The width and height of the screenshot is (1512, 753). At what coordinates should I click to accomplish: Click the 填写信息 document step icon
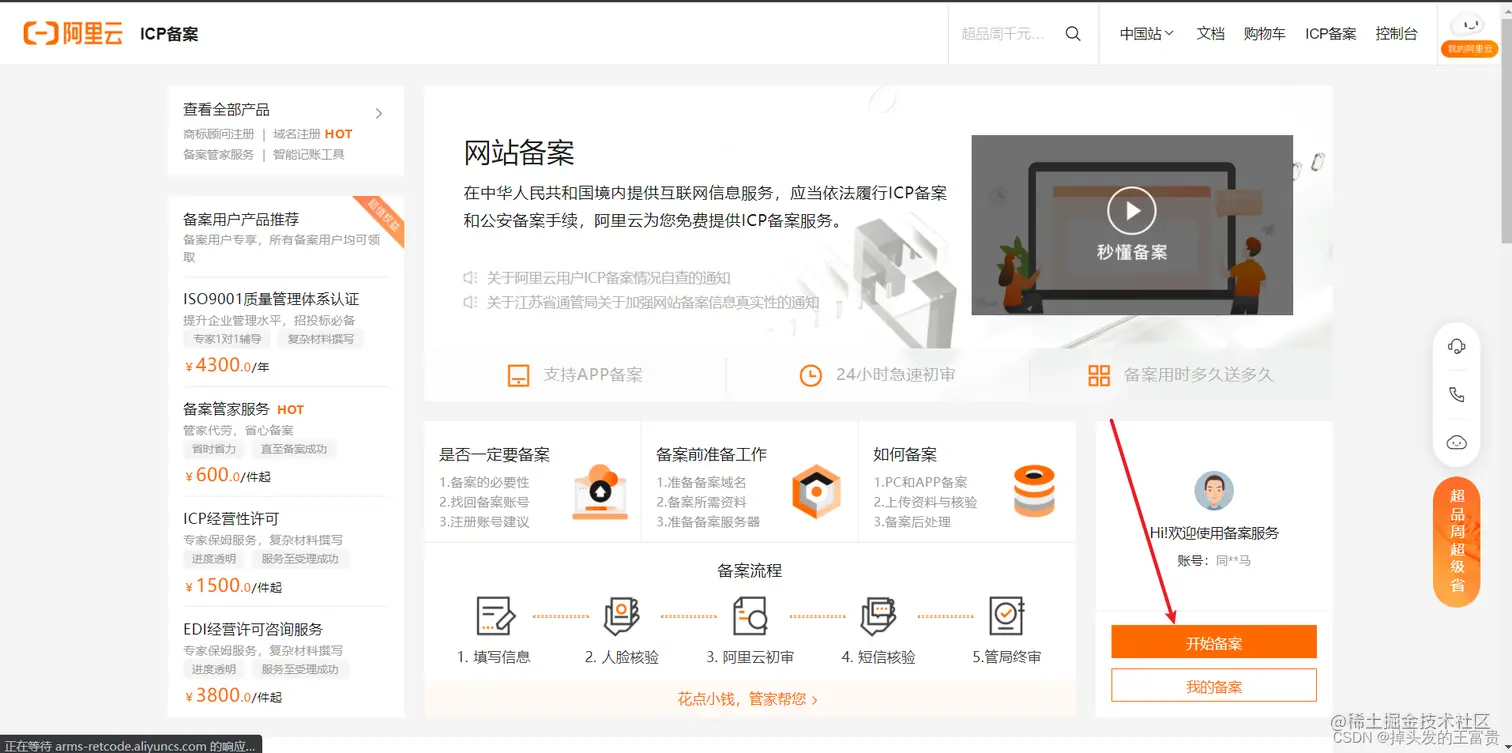coord(494,617)
